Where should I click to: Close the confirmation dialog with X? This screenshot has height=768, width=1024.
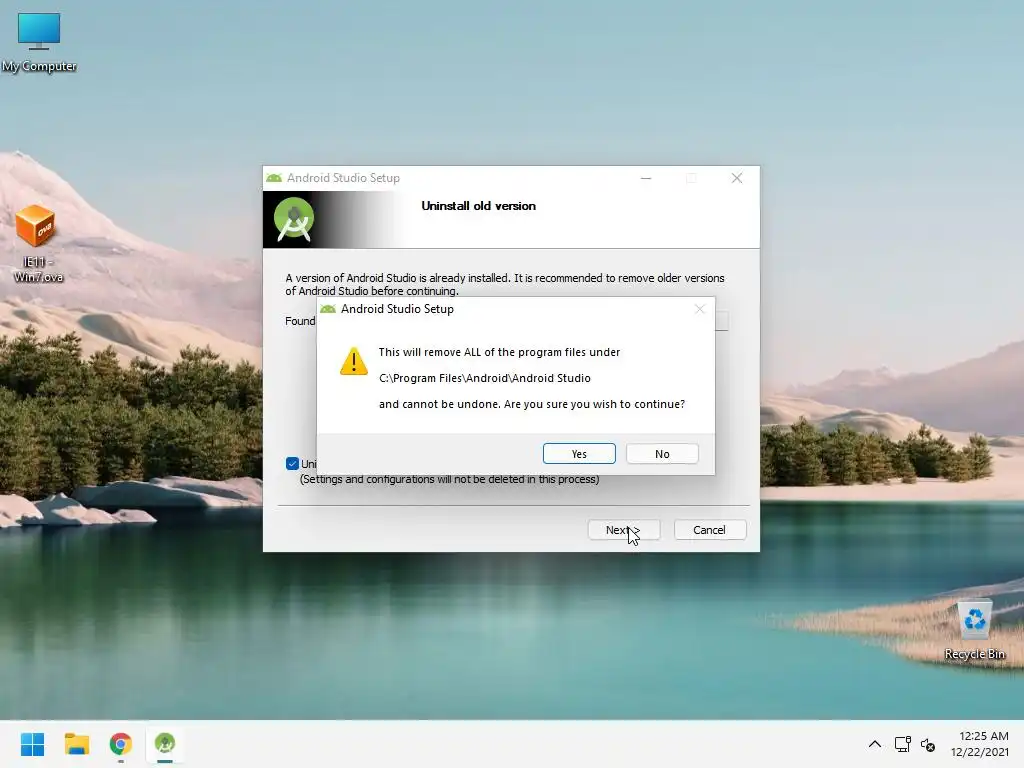[x=699, y=309]
